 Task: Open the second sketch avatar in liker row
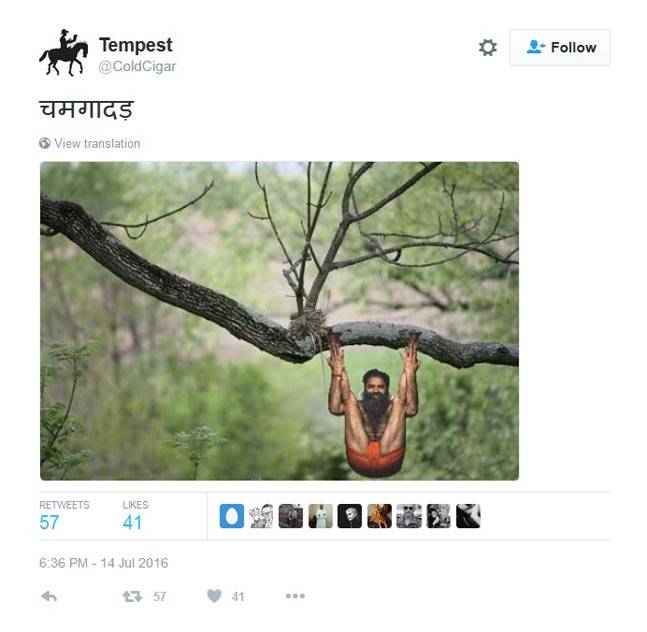pos(262,516)
